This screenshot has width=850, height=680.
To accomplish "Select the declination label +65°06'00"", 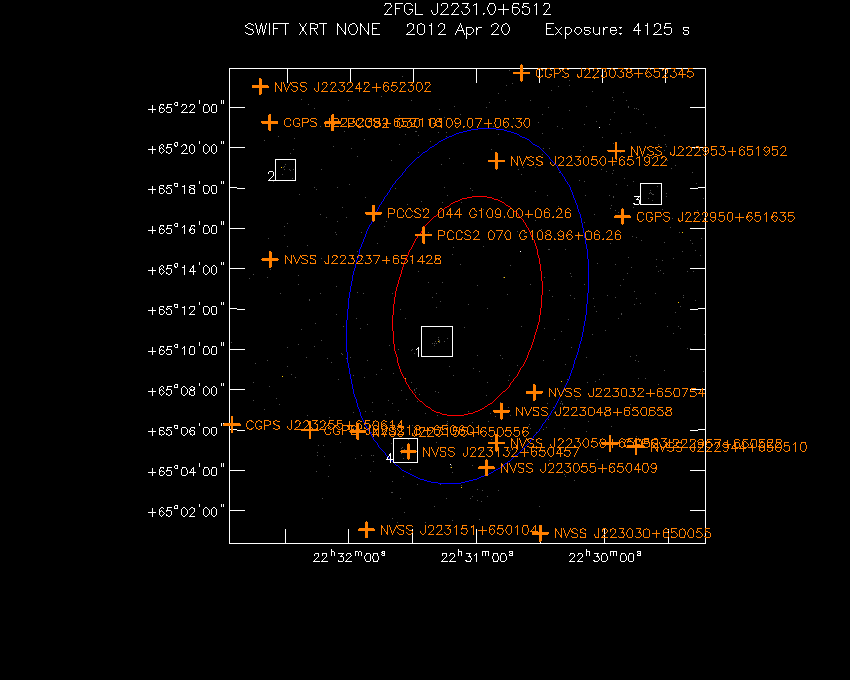I will [x=186, y=431].
